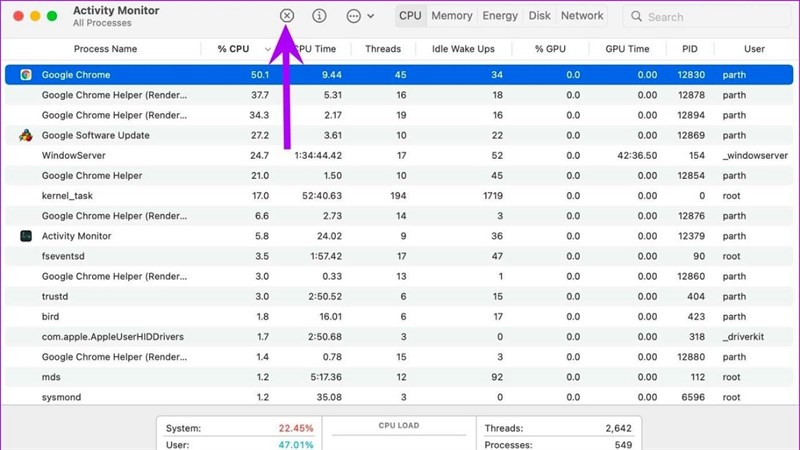Select Google Chrome Helper row with PID 12876

(x=399, y=216)
